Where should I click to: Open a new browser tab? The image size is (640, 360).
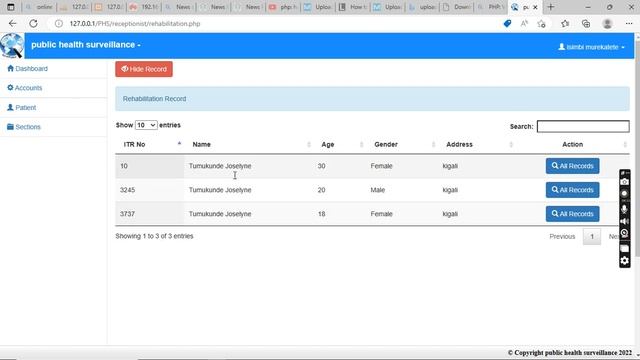(x=551, y=7)
